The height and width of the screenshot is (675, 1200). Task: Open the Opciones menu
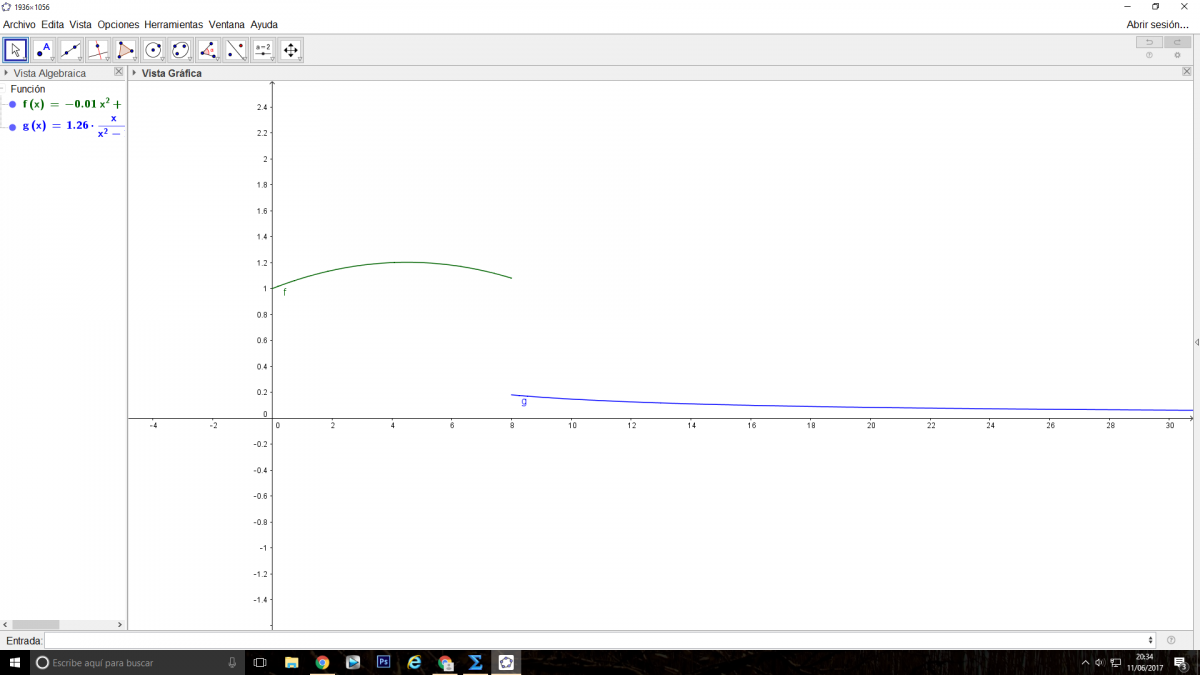[x=118, y=24]
